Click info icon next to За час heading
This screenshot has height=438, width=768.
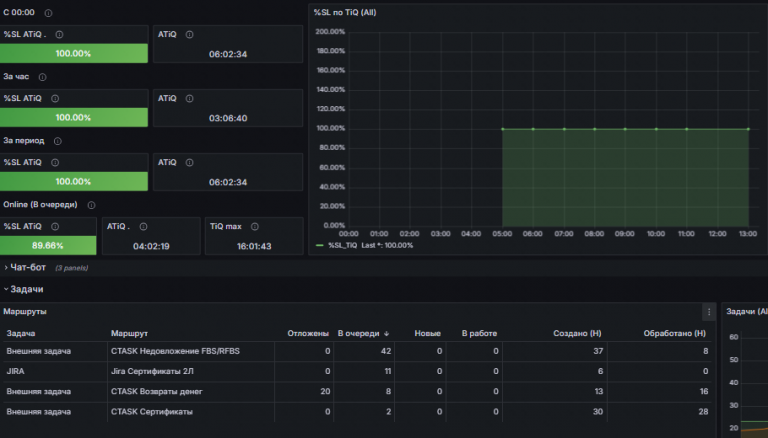coord(43,77)
